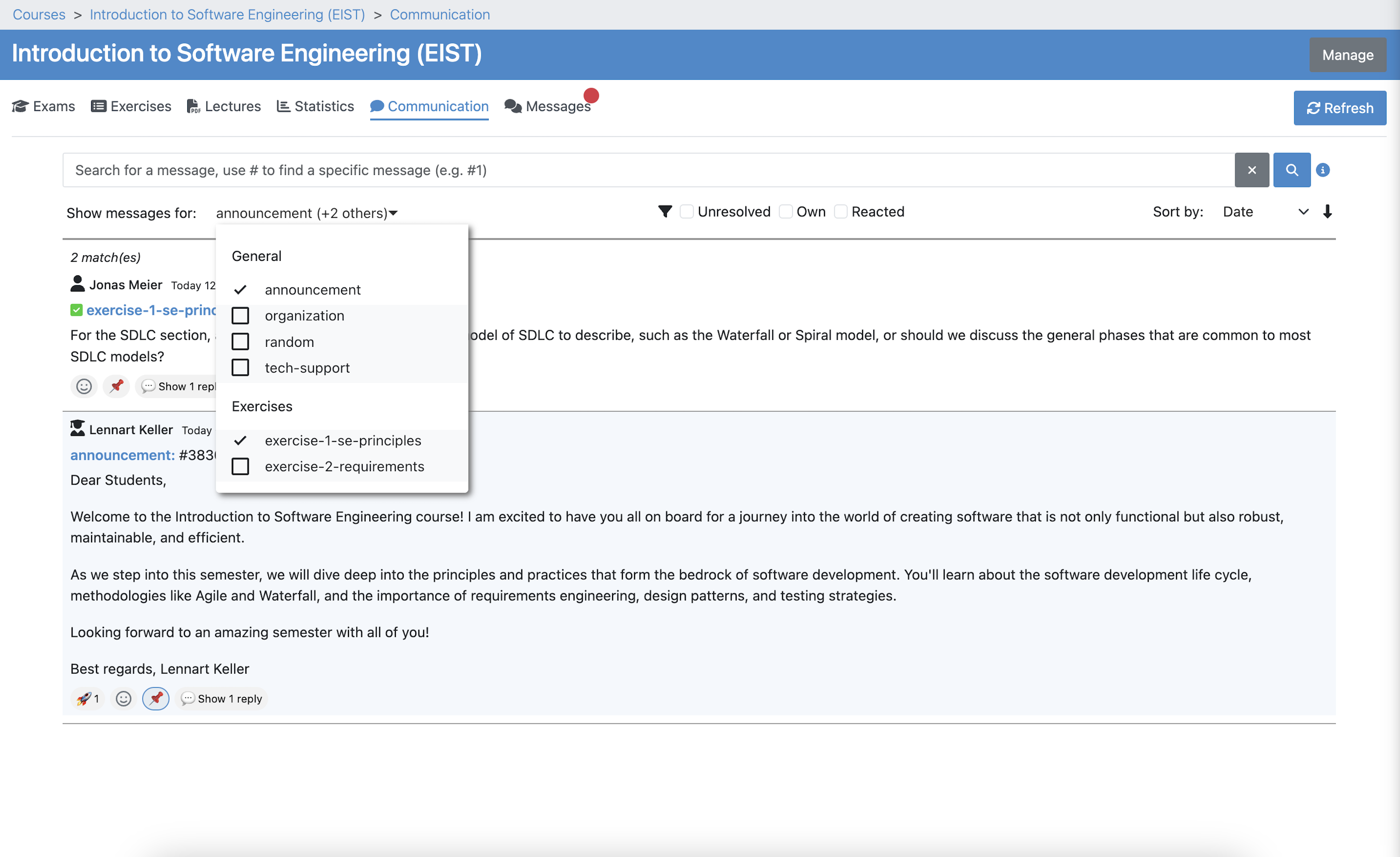The image size is (1400, 857).
Task: Open the Exams tab
Action: (x=43, y=106)
